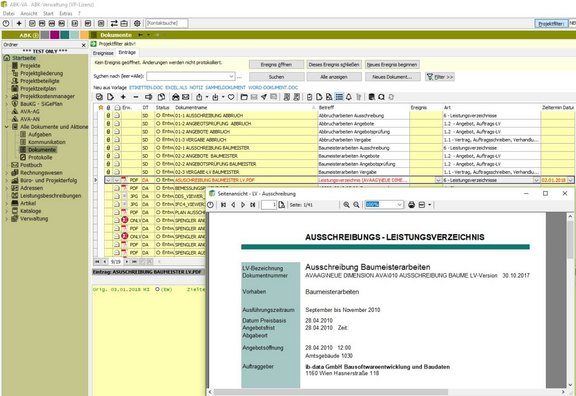Open the briefcase icon in the top toolbar
The image size is (576, 396).
point(124,23)
